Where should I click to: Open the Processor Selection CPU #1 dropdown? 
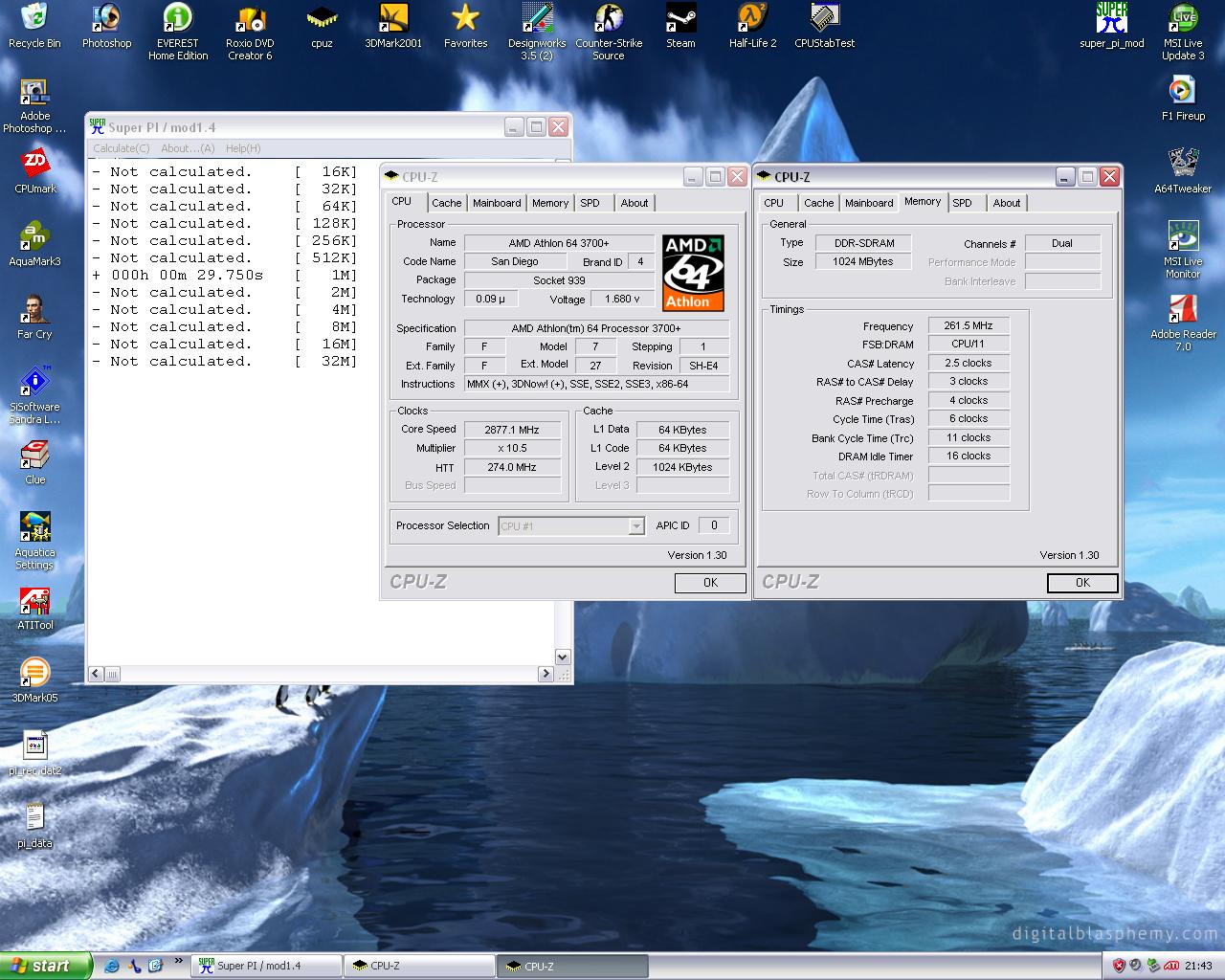tap(571, 525)
